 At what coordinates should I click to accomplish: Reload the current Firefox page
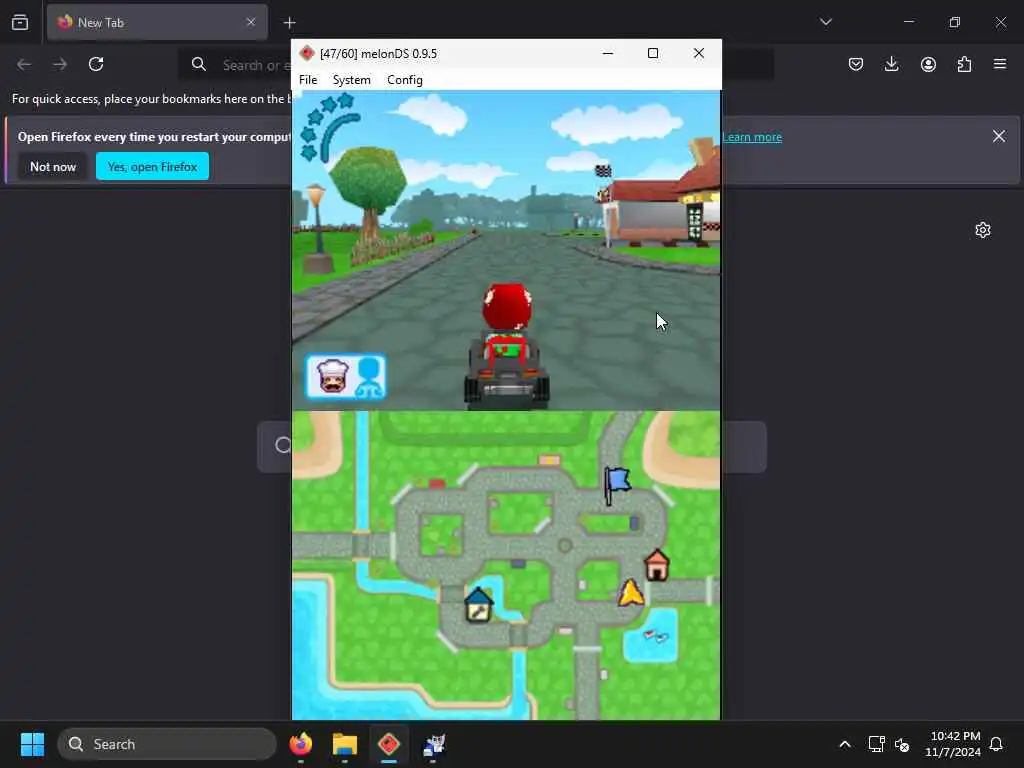pos(96,64)
